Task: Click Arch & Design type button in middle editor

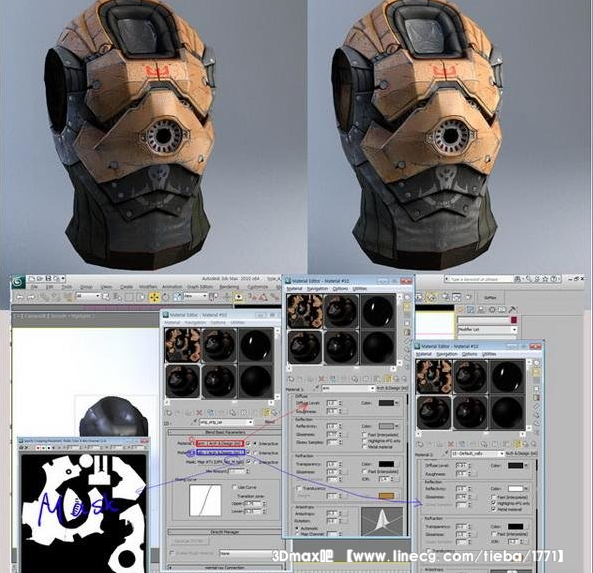Action: coord(392,388)
